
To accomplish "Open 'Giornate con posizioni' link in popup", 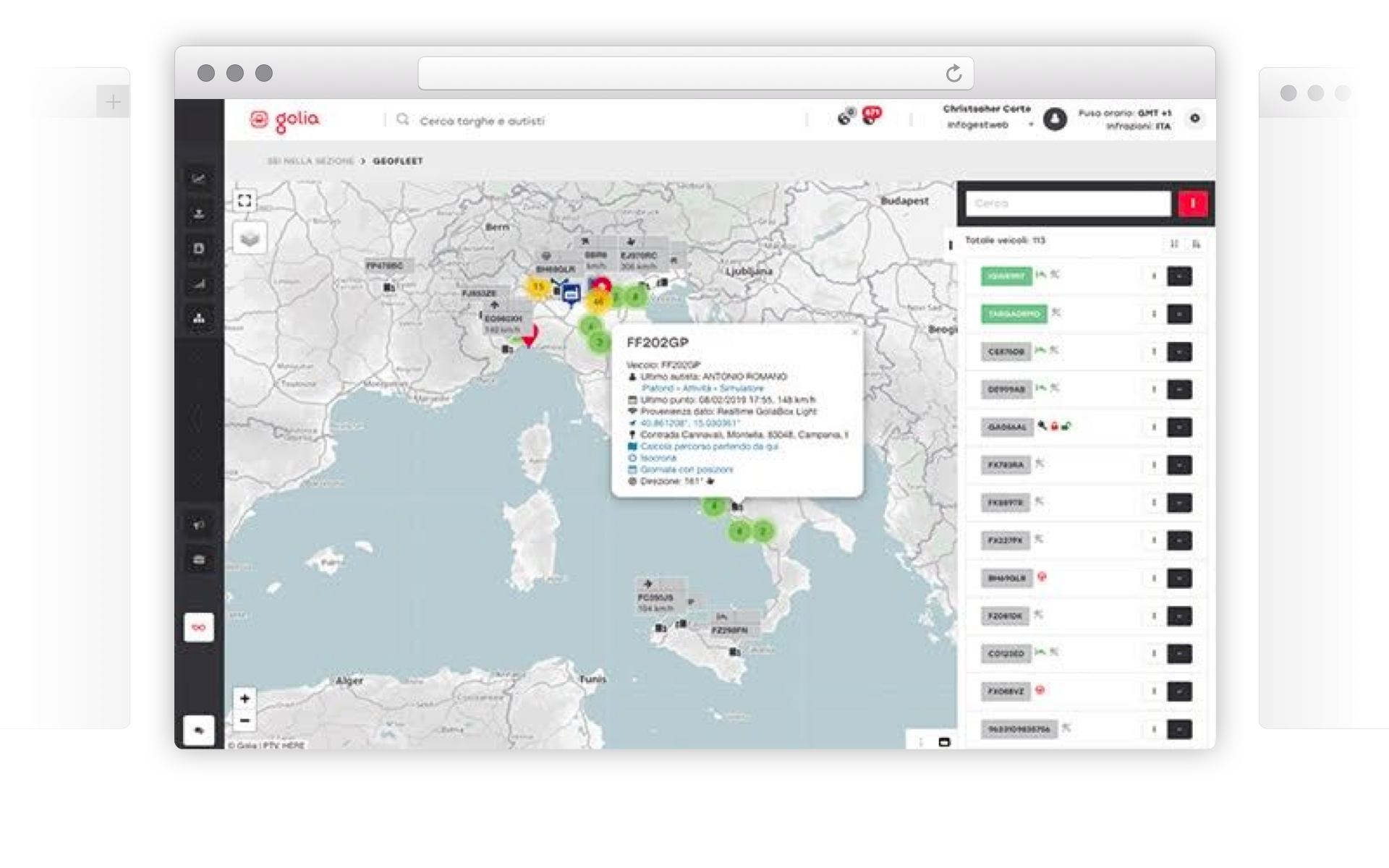I will coord(687,469).
